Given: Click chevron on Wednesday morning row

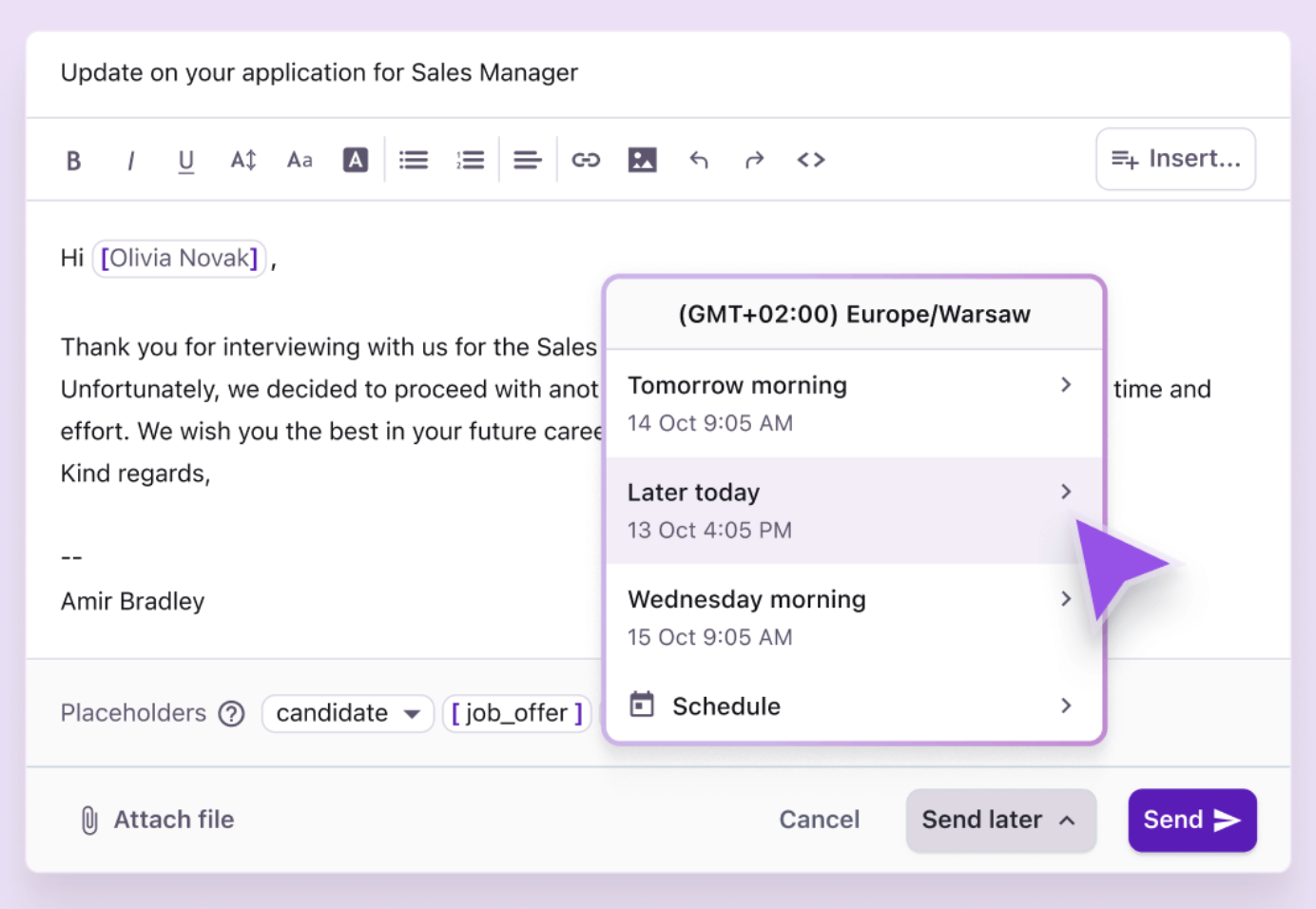Looking at the screenshot, I should pos(1066,598).
